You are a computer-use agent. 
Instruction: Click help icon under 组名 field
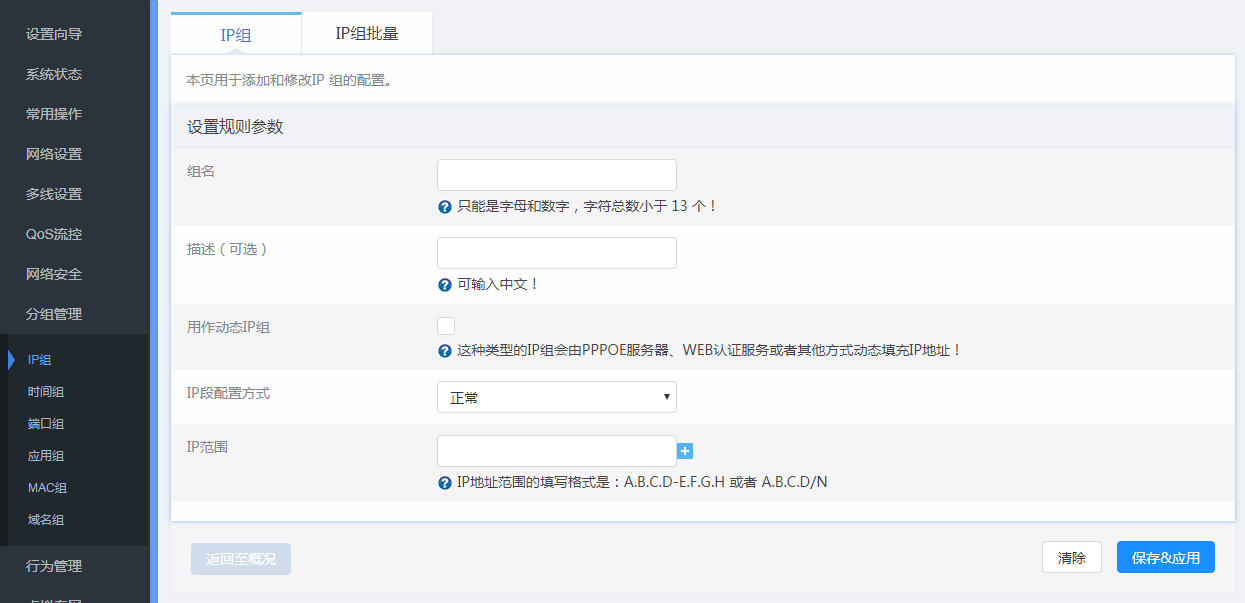[445, 207]
